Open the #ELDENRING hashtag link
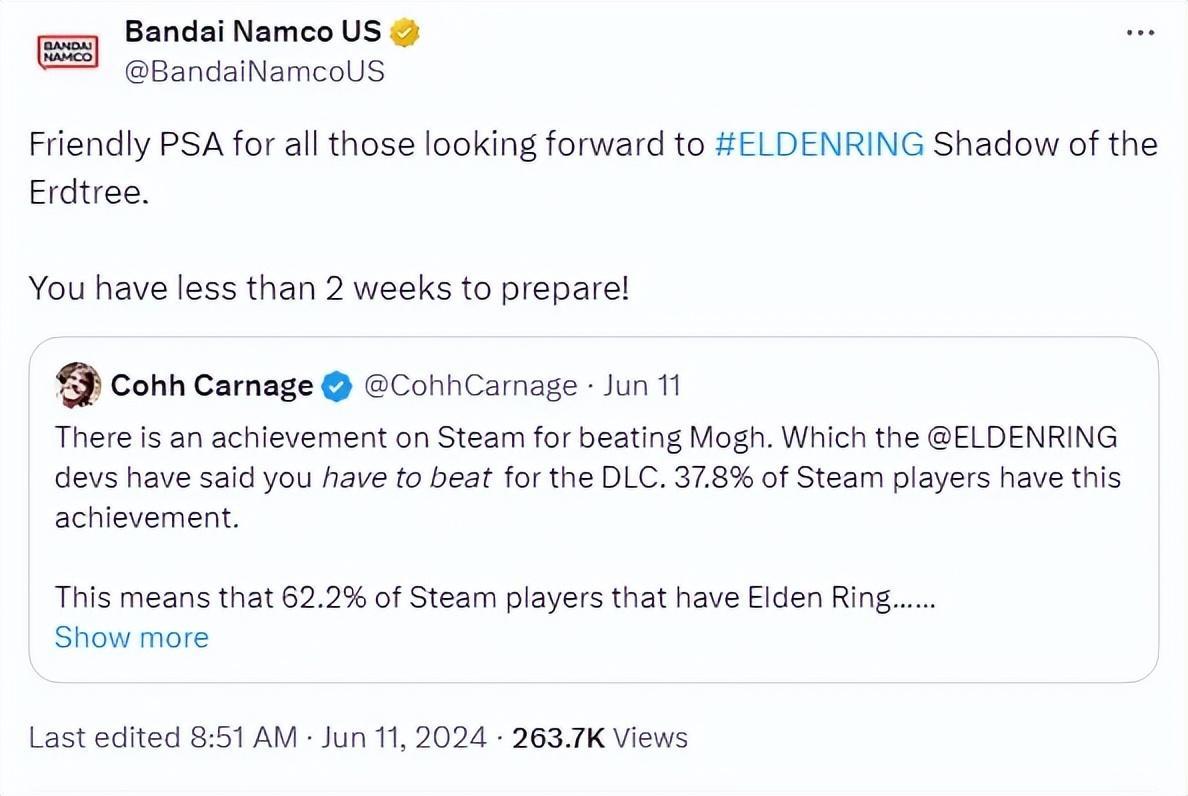This screenshot has width=1188, height=796. pyautogui.click(x=820, y=145)
